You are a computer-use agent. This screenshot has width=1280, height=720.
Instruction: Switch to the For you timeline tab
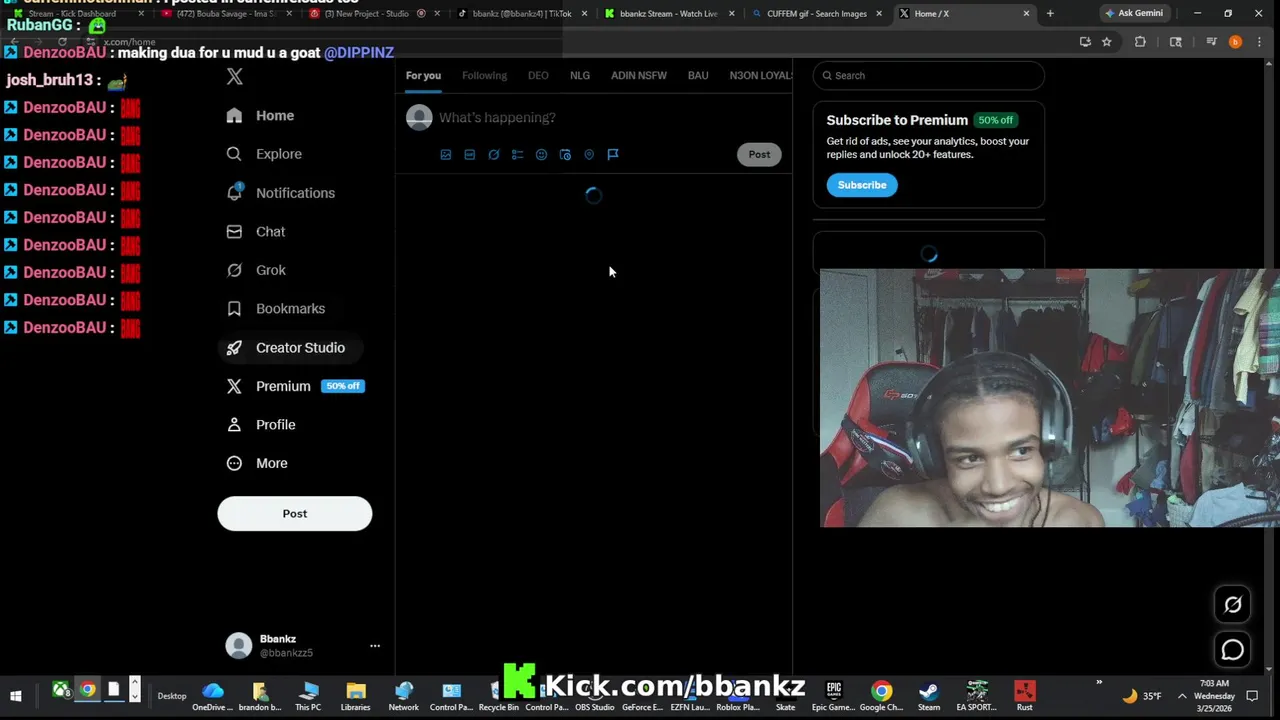tap(423, 75)
